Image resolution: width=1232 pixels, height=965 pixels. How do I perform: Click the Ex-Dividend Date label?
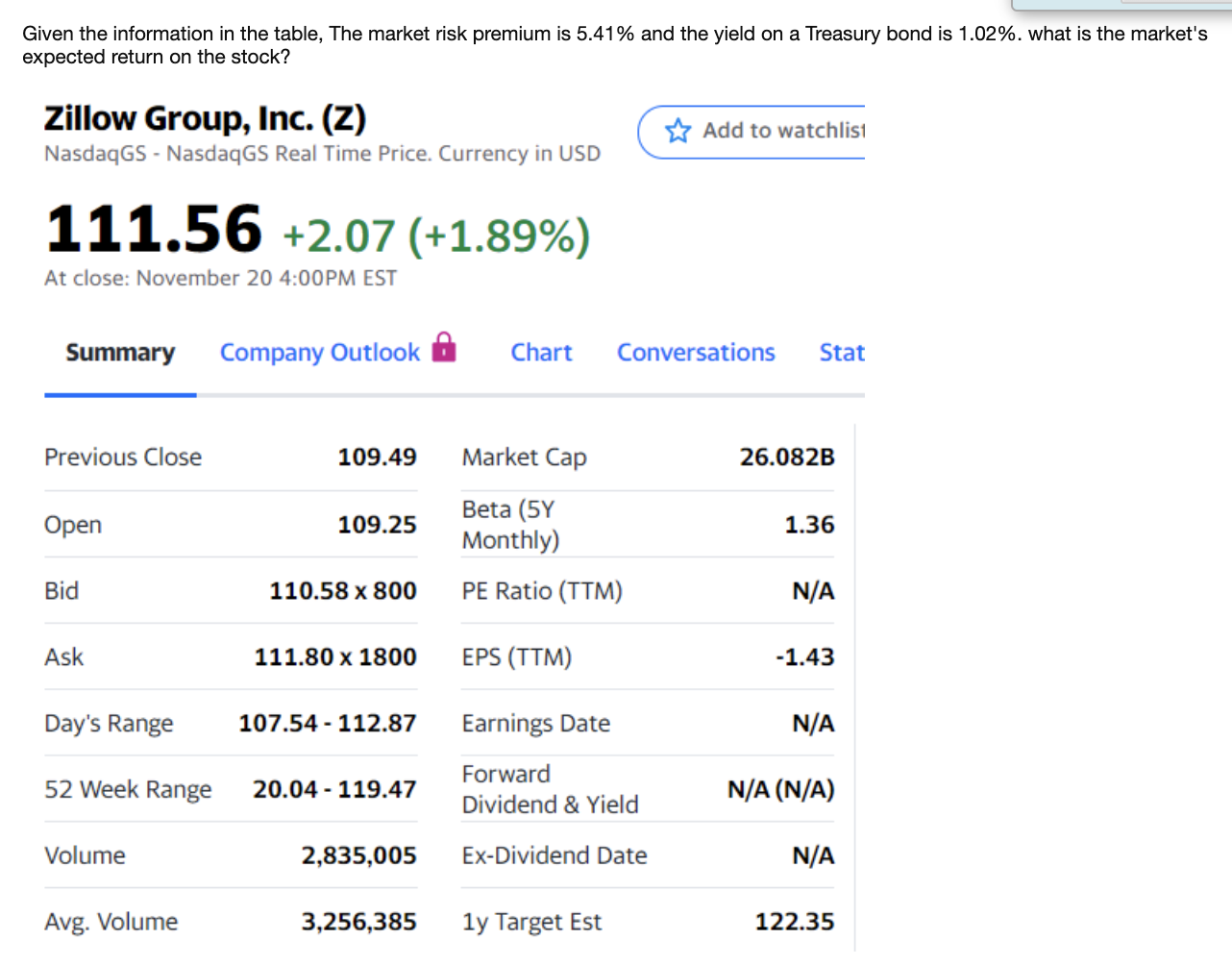(x=554, y=855)
